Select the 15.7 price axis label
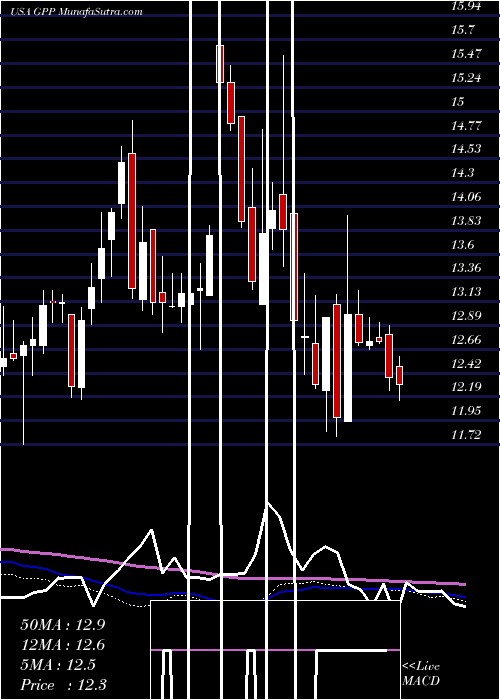Screen dimensions: 500x700 pos(463,30)
